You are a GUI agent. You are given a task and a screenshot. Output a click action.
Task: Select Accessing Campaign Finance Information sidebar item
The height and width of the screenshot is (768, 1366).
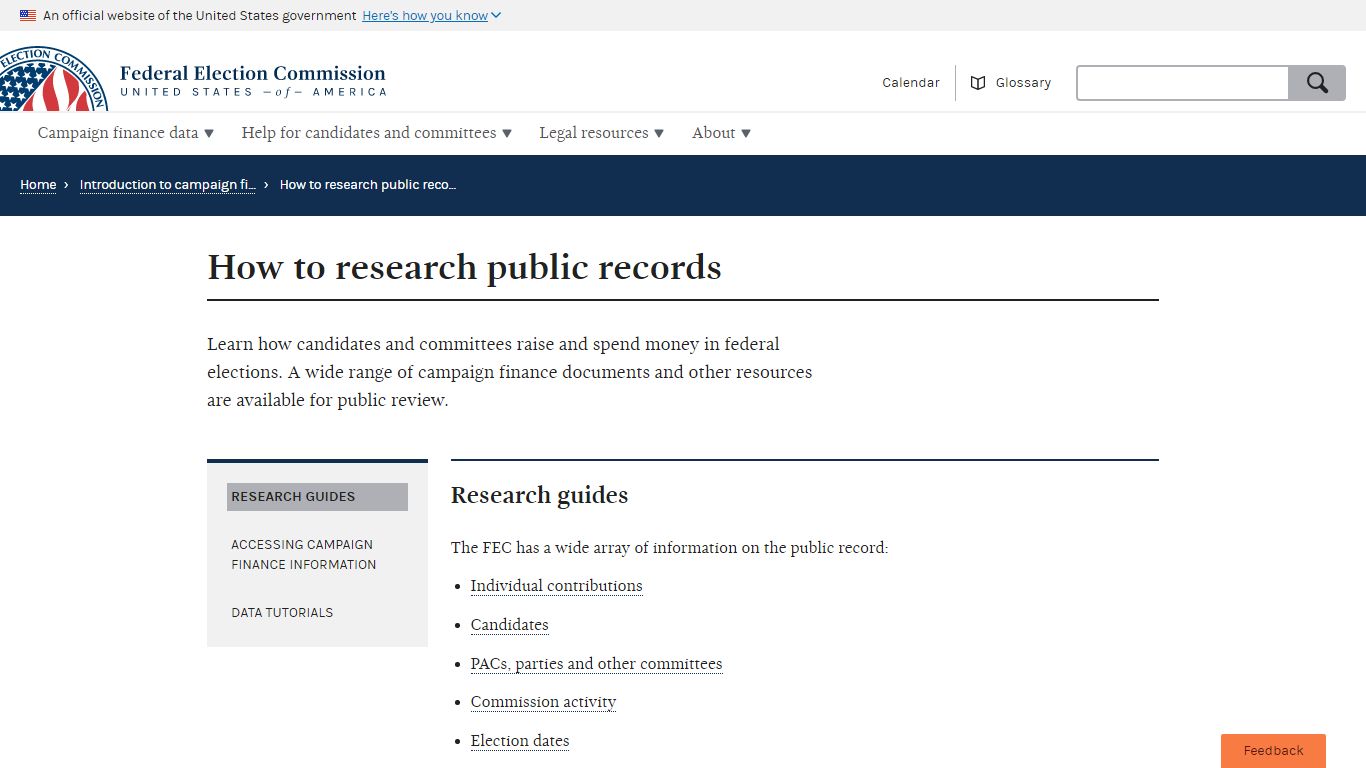pos(304,555)
